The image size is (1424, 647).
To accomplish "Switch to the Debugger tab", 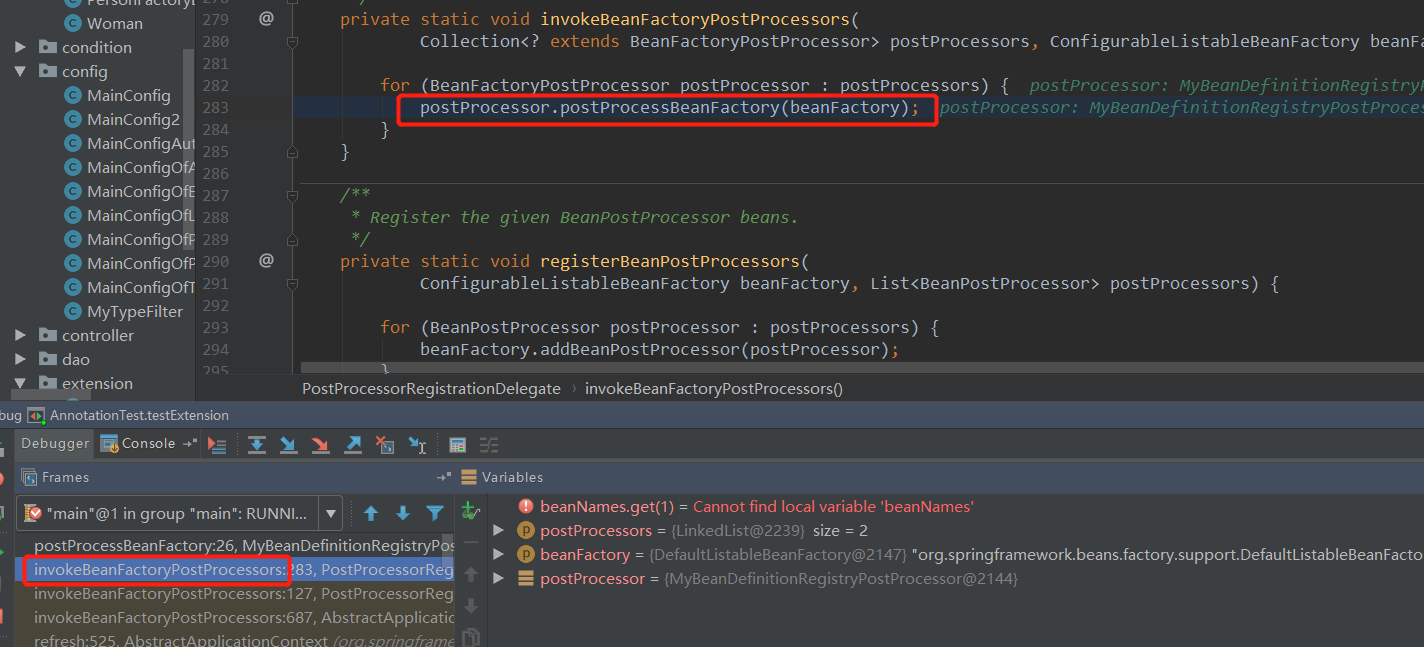I will click(x=56, y=444).
